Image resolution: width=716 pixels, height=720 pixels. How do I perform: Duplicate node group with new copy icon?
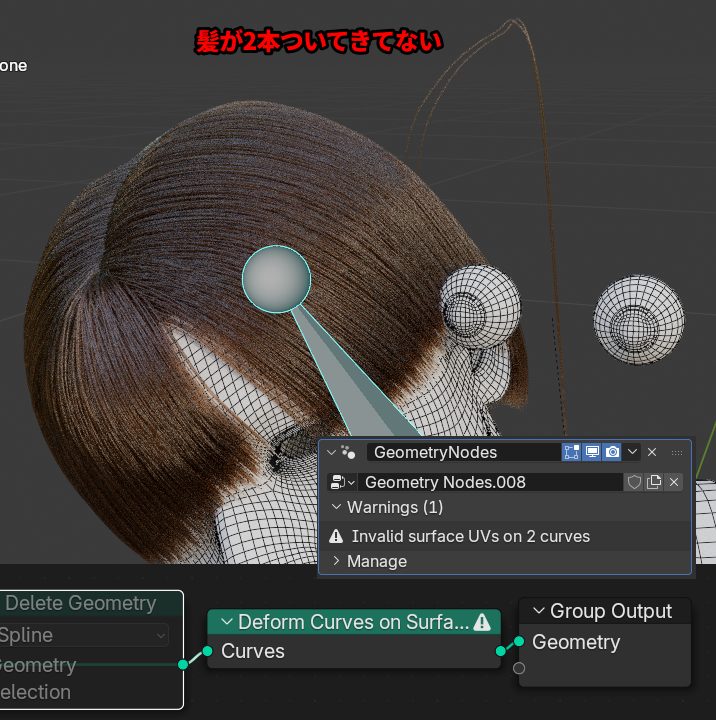pyautogui.click(x=654, y=482)
